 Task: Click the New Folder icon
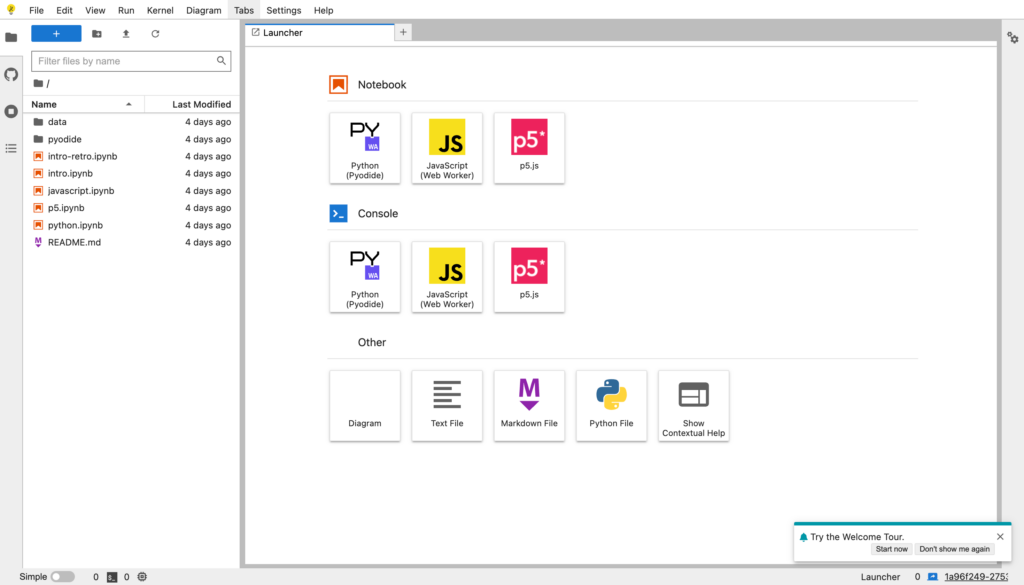click(97, 33)
